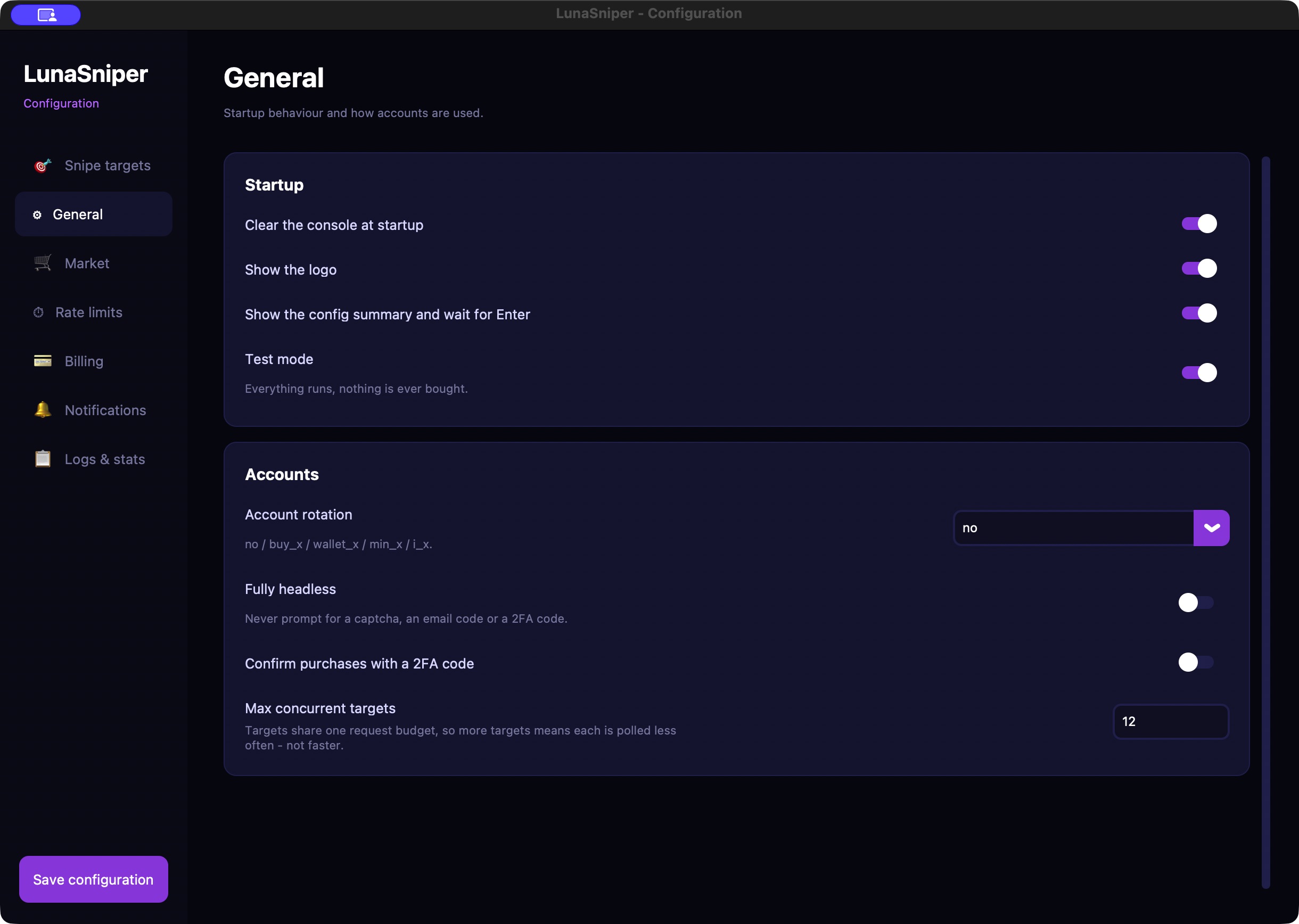The image size is (1299, 924).
Task: Click the page scrollbar
Action: coord(1265,522)
